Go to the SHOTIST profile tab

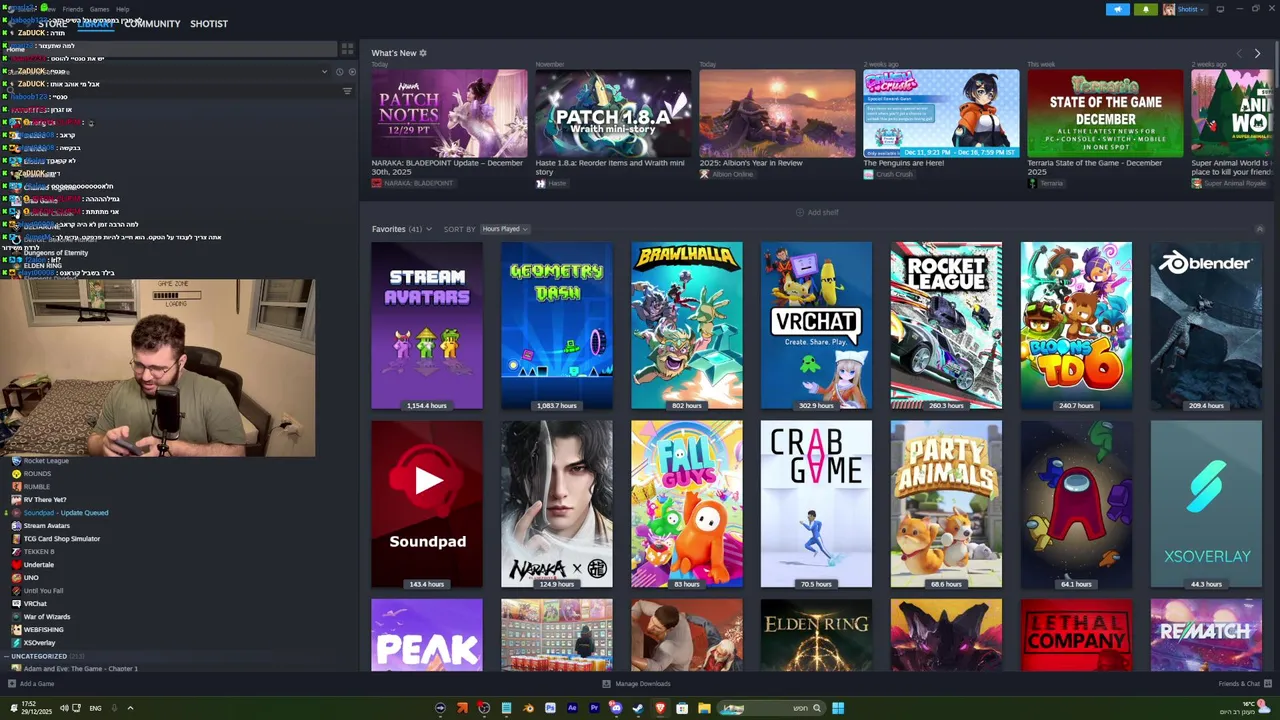(209, 24)
